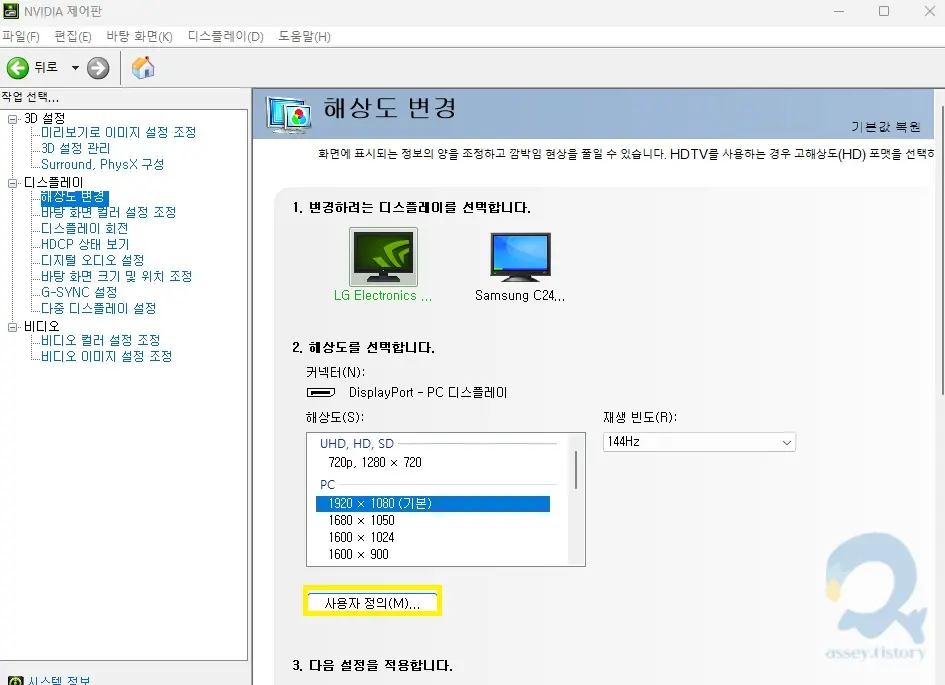Screen dimensions: 945x685
Task: Click the green Back arrow icon
Action: [17, 67]
